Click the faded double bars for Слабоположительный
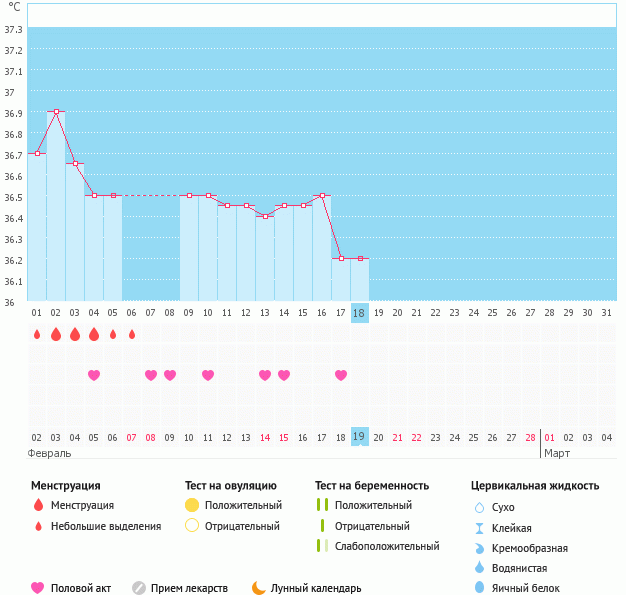The width and height of the screenshot is (626, 595). (323, 545)
